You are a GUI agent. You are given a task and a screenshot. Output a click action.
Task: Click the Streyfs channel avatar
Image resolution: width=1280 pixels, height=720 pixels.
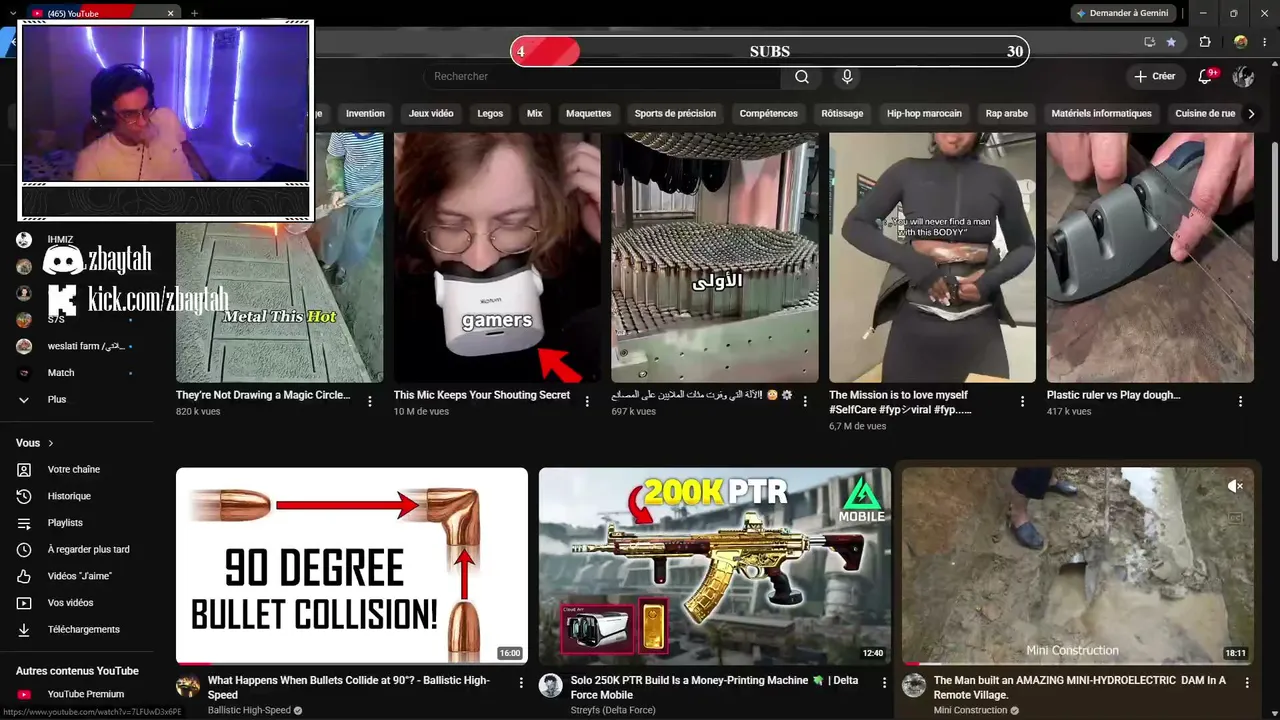[551, 685]
